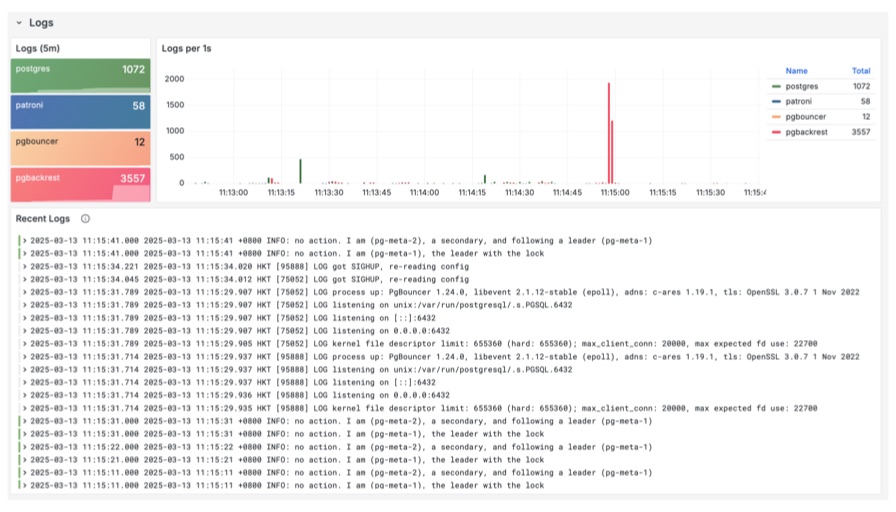
Task: Click the Recent Logs info icon
Action: point(85,218)
